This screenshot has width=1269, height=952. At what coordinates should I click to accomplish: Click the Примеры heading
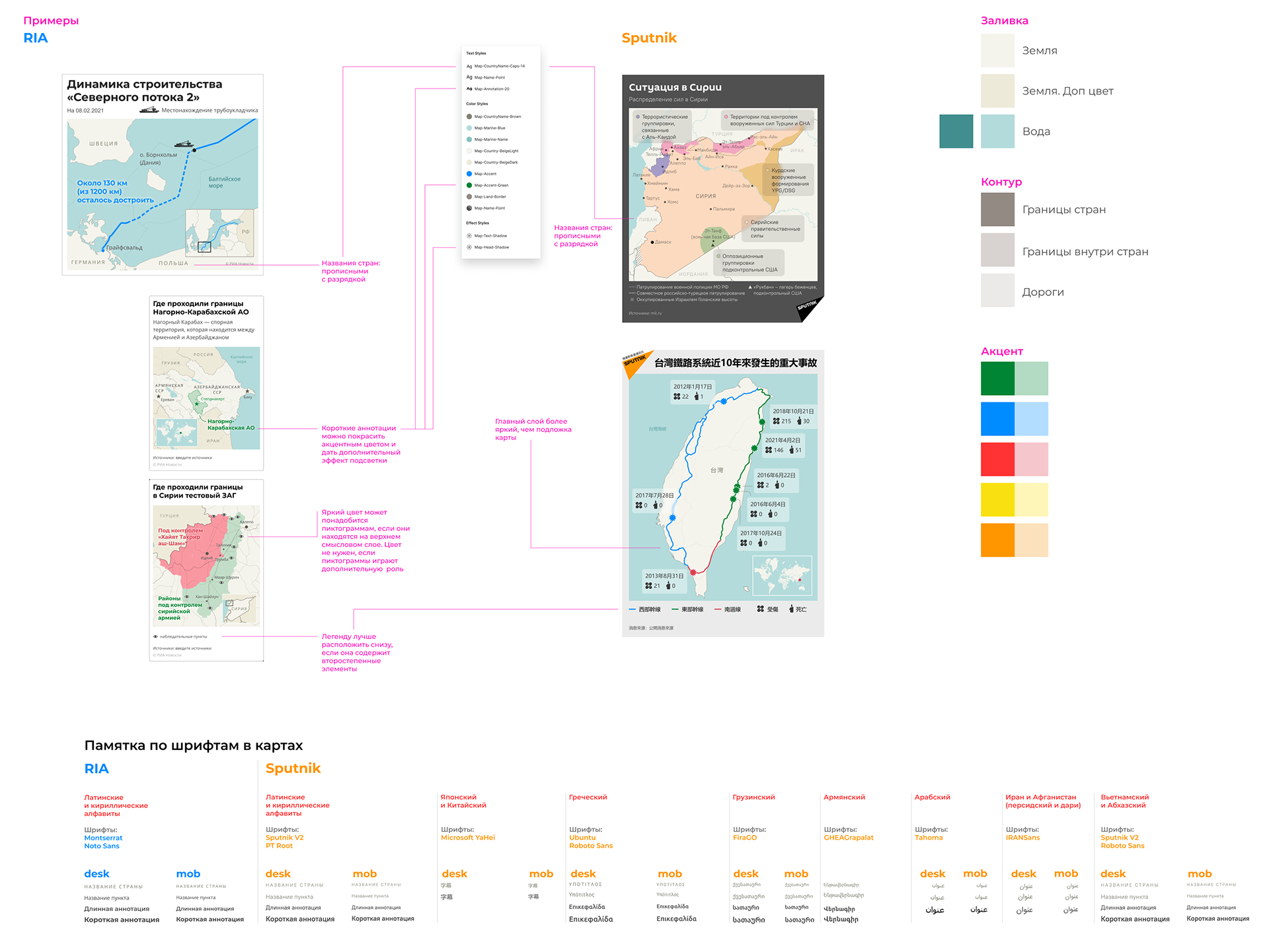(x=51, y=20)
